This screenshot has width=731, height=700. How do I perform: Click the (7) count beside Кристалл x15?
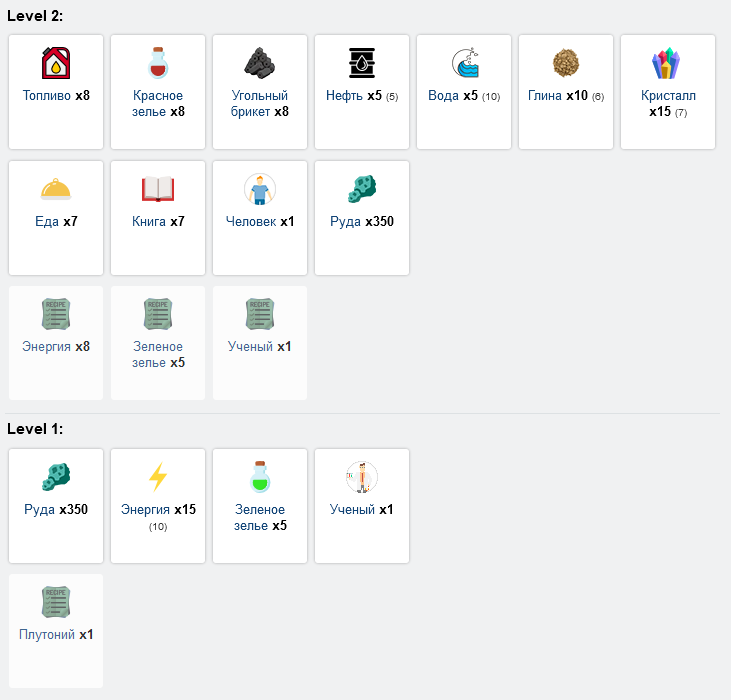681,112
